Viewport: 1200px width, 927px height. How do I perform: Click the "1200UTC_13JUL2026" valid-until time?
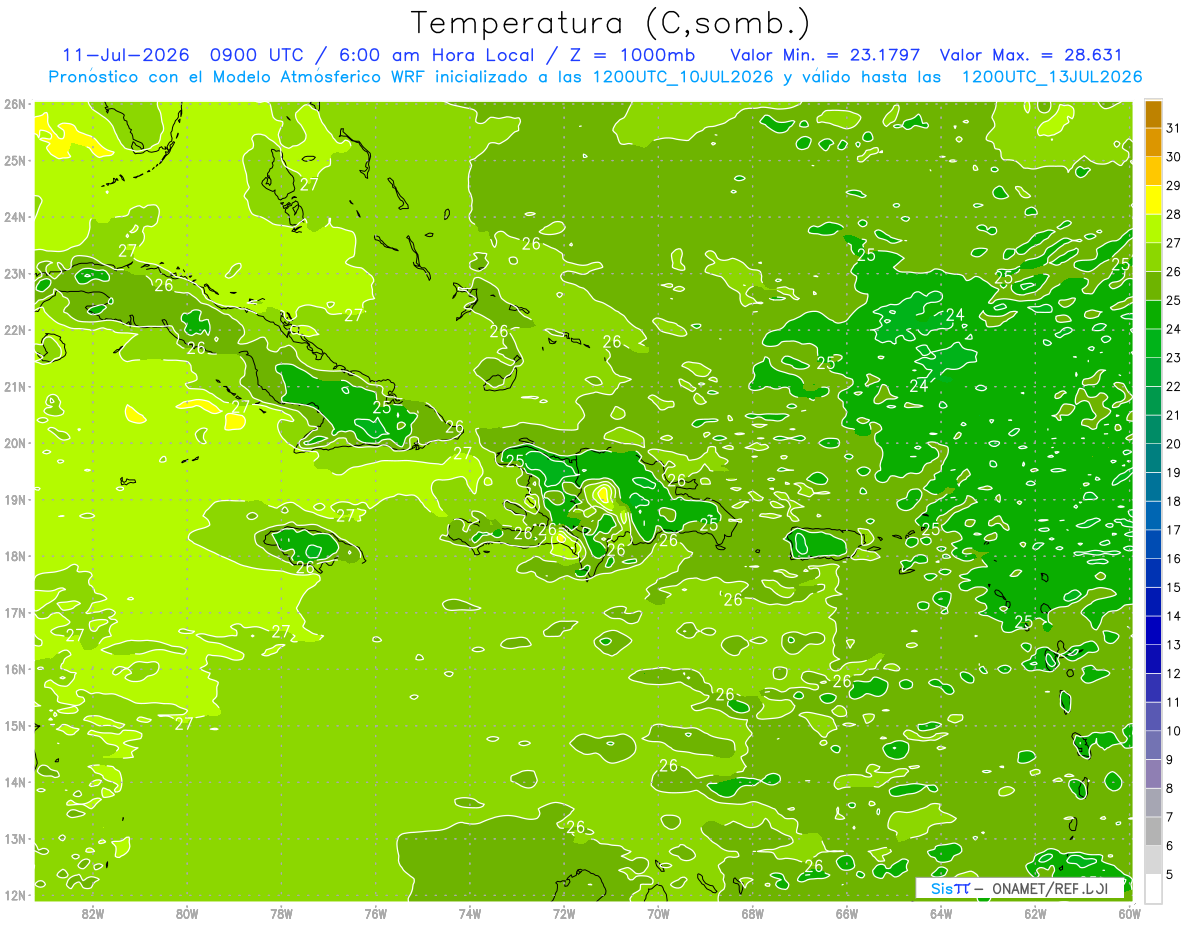click(1052, 77)
